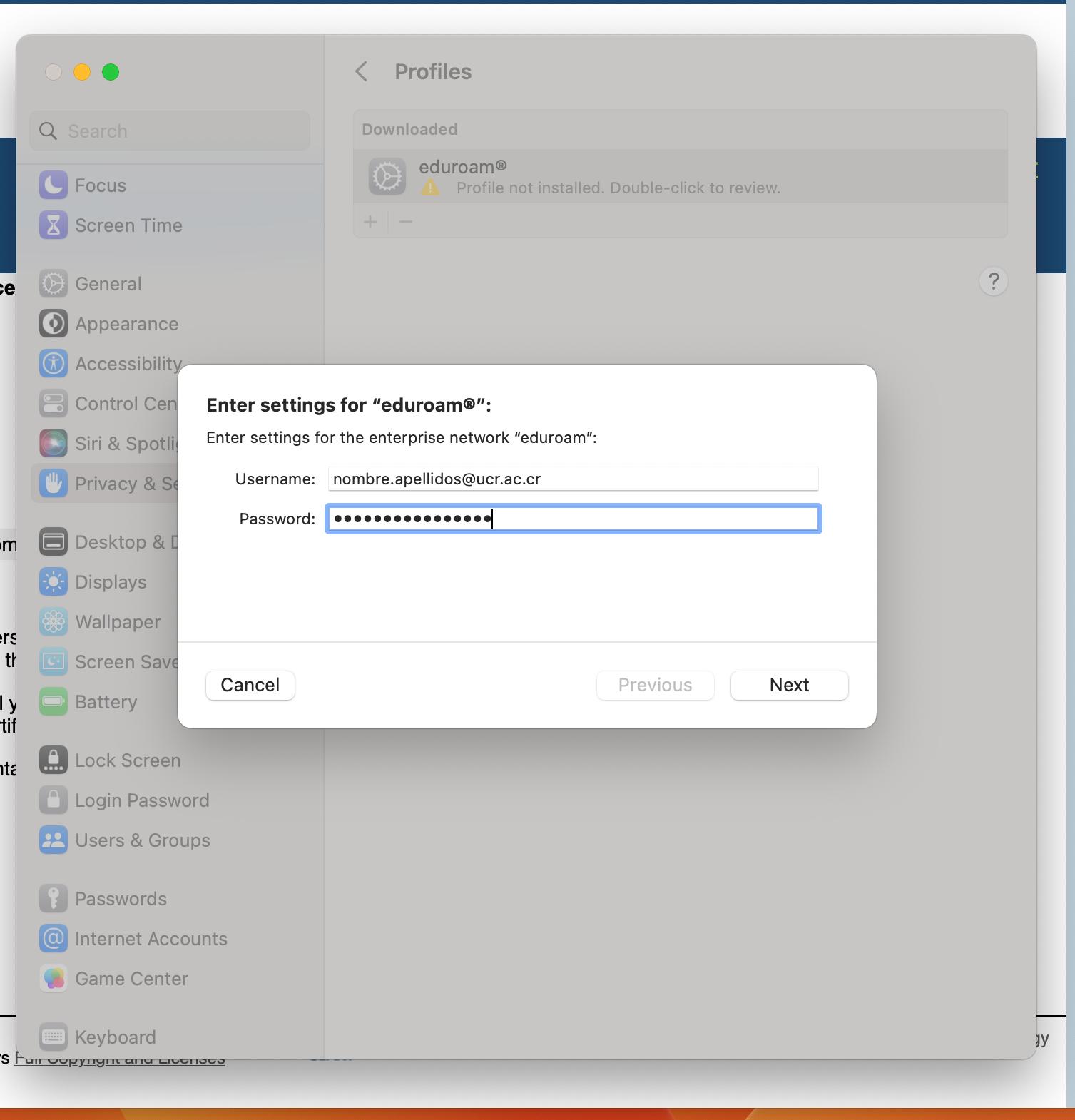This screenshot has width=1075, height=1120.
Task: Open Users & Groups icon
Action: (x=54, y=840)
